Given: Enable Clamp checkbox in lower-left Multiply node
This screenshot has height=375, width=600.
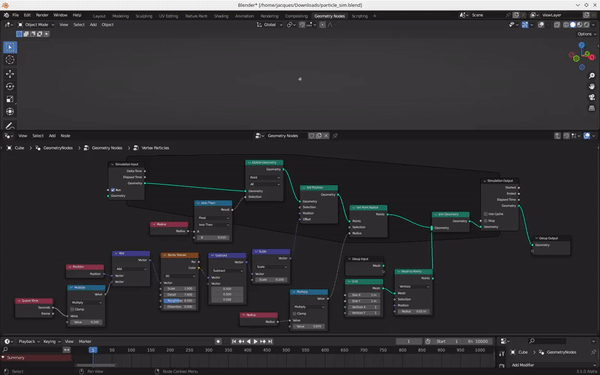Looking at the screenshot, I should pyautogui.click(x=72, y=309).
